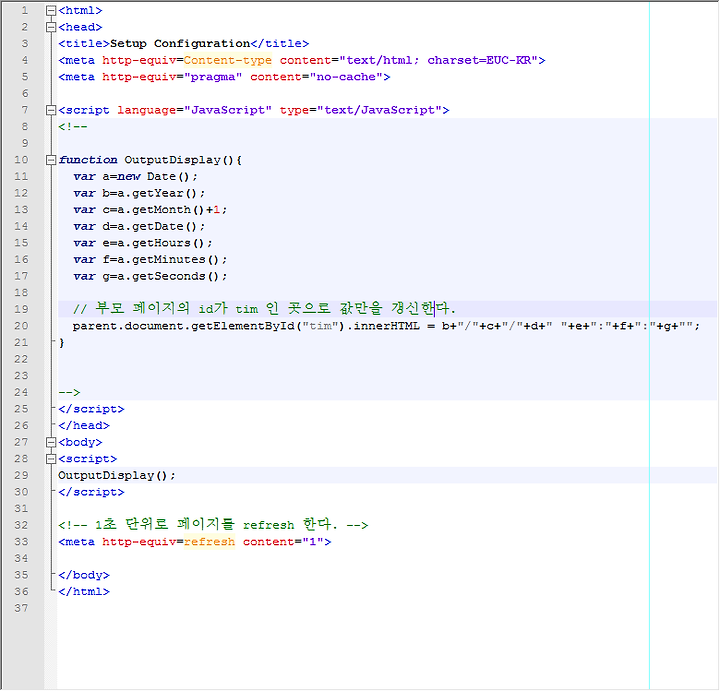Click the language="JavaScript" attribute on line 7
720x691 pixels.
pos(195,110)
